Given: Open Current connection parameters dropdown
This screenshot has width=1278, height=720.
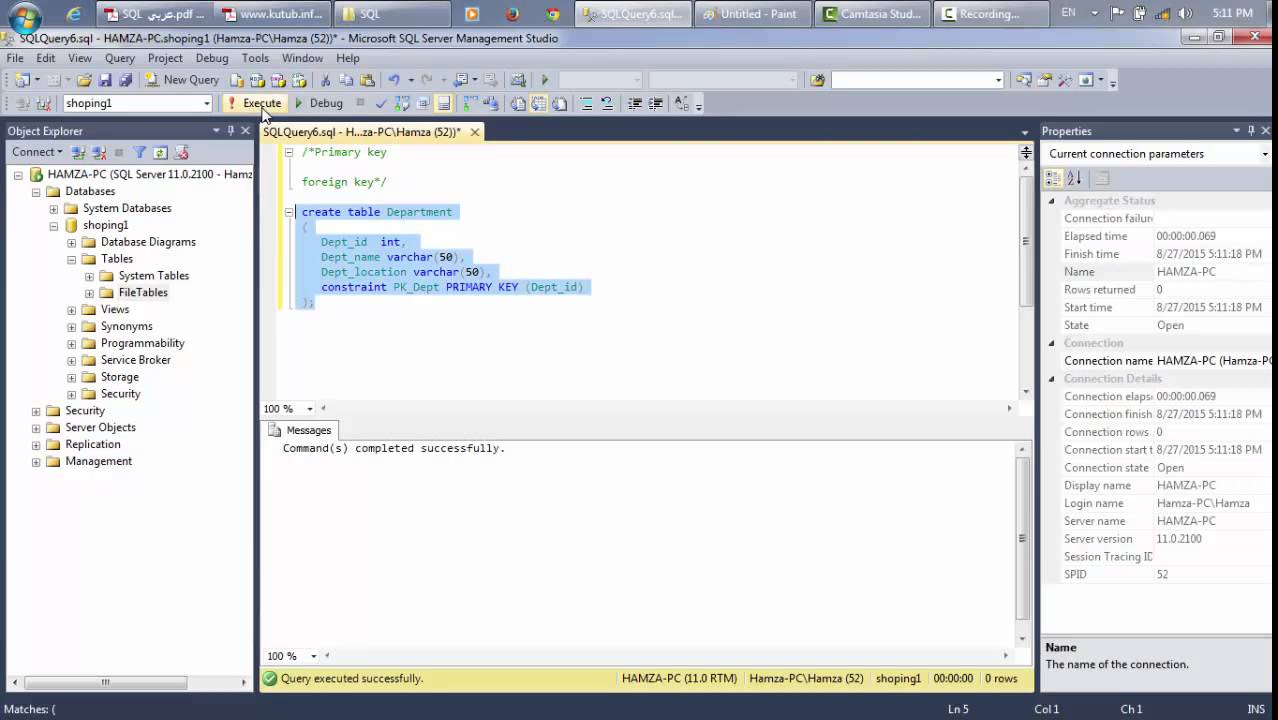Looking at the screenshot, I should (1264, 154).
